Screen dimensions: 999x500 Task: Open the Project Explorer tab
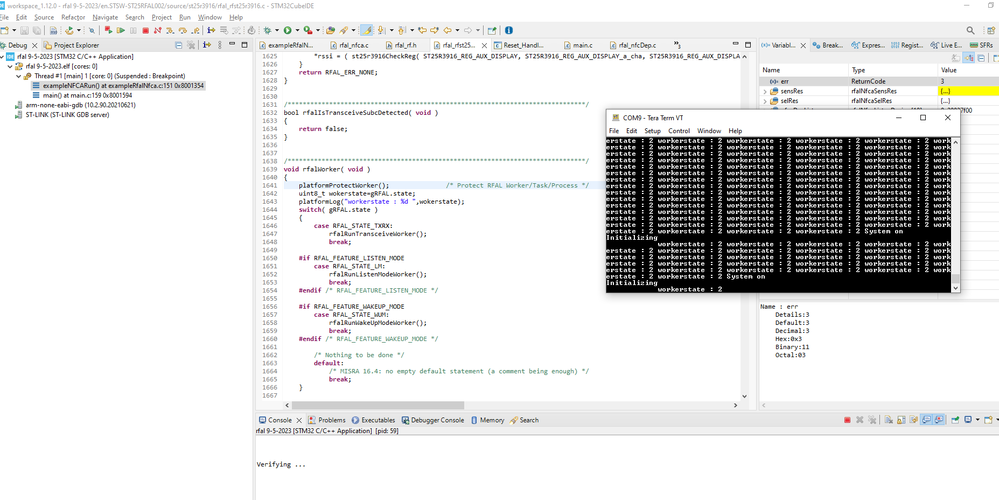(71, 45)
